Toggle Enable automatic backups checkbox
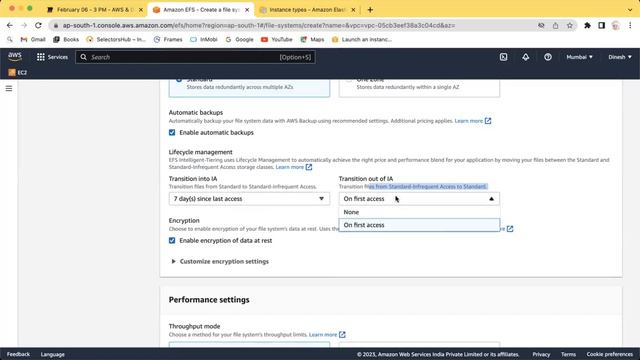640x360 pixels. [x=172, y=132]
